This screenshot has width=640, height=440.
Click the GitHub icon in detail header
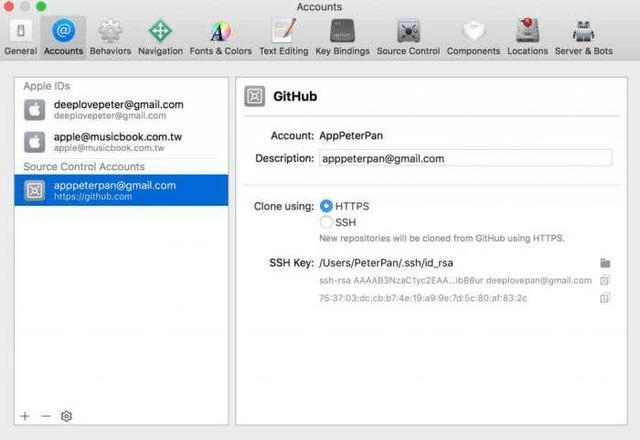pos(255,96)
